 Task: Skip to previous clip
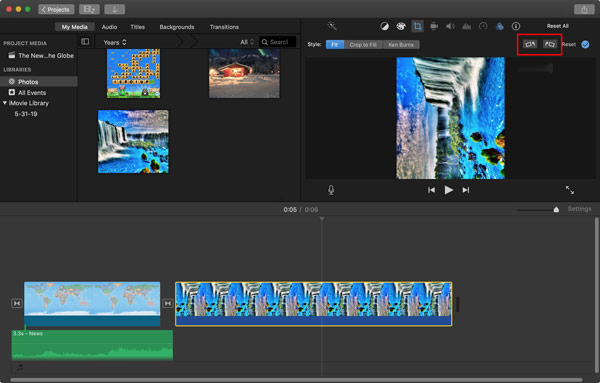(431, 190)
